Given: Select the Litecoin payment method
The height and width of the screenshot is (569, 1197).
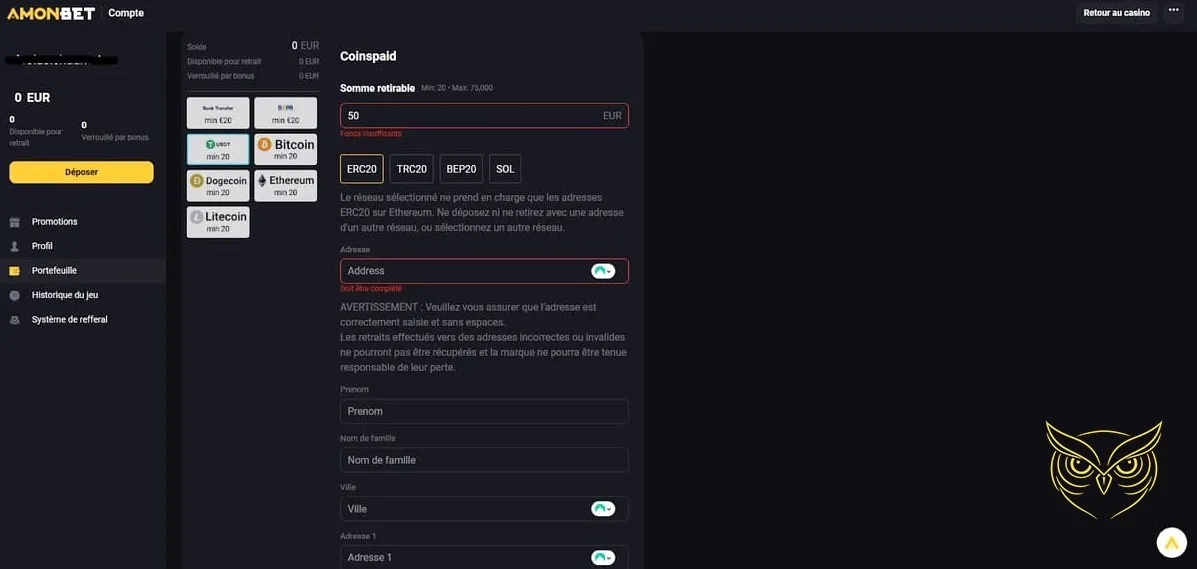Looking at the screenshot, I should click(x=218, y=221).
